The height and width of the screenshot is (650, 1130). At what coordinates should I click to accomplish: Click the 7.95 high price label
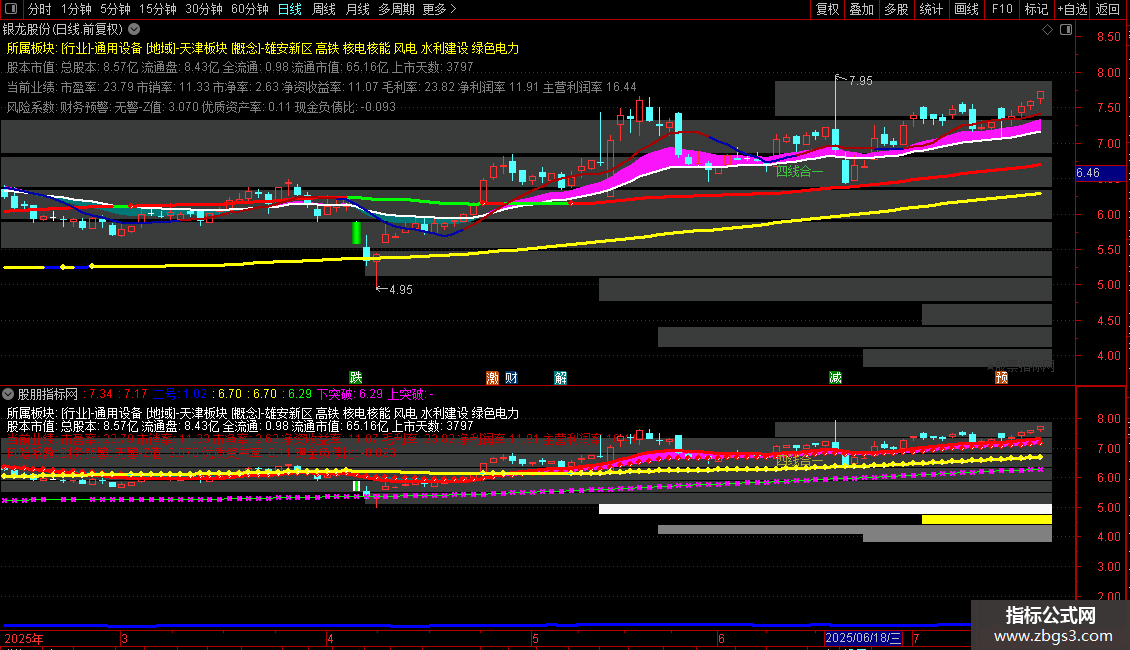click(x=860, y=81)
